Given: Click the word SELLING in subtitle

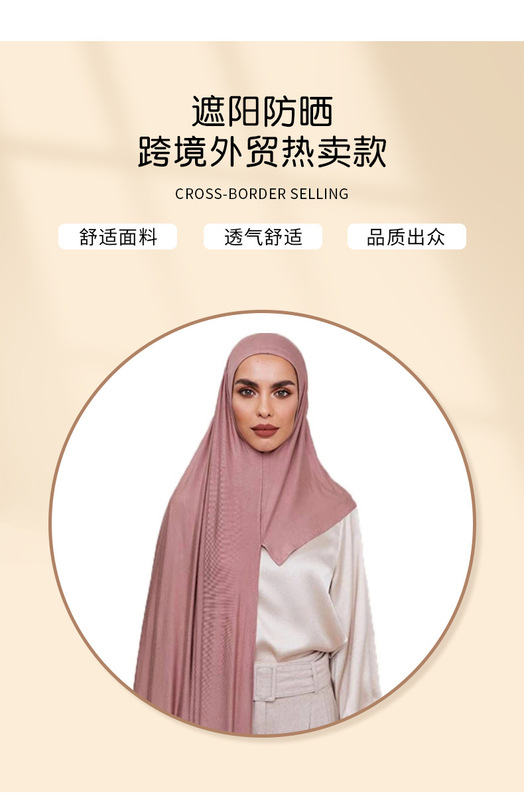Looking at the screenshot, I should coord(319,194).
